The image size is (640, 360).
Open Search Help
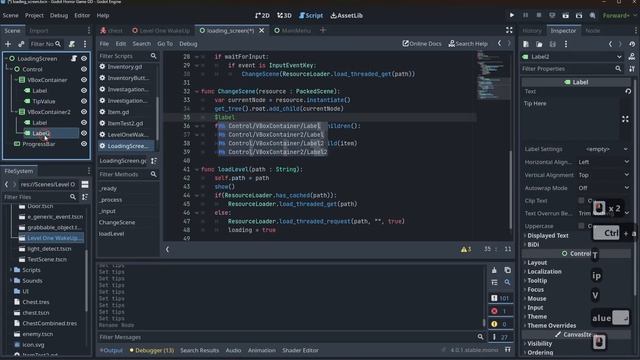tap(468, 44)
